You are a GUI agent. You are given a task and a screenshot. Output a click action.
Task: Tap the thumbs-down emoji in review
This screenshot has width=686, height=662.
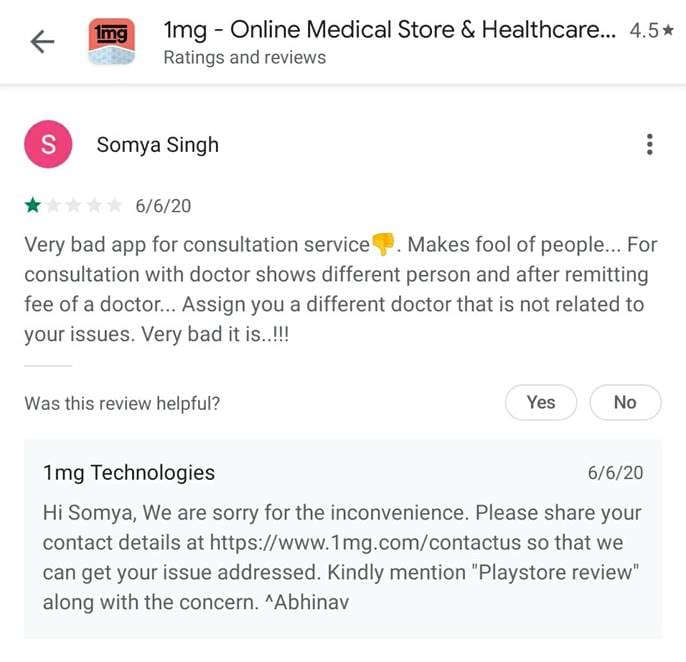tap(383, 244)
